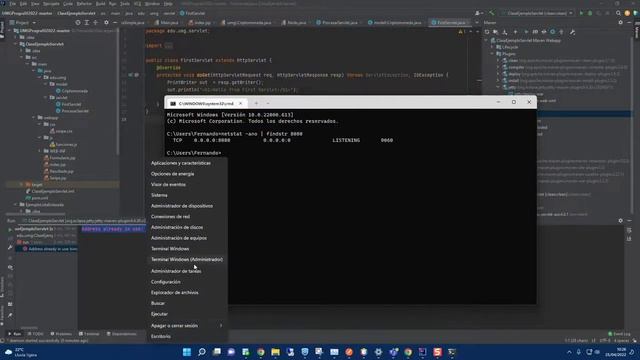The width and height of the screenshot is (640, 360).
Task: Open index.jsp editor tab
Action: (200, 22)
